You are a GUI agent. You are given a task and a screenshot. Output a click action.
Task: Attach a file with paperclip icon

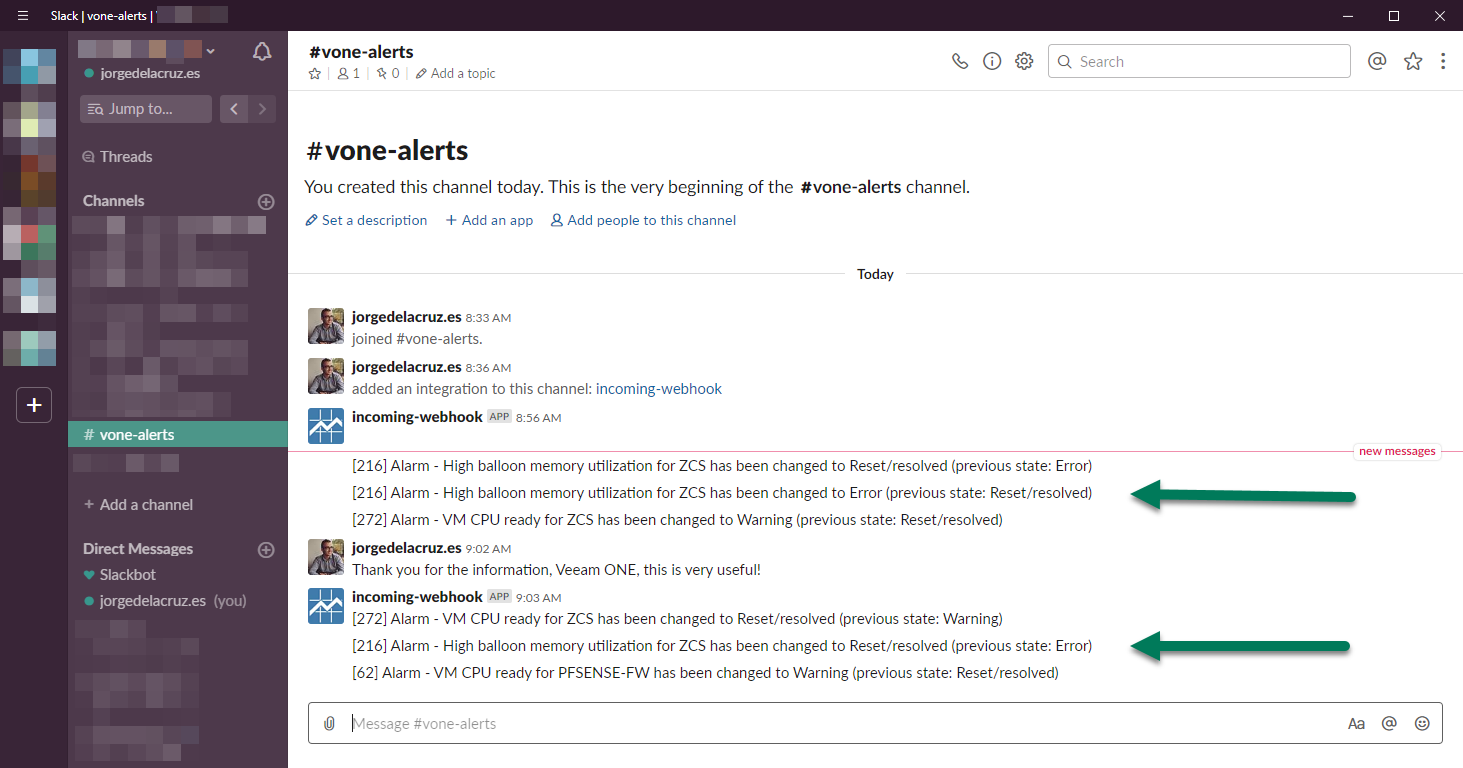(329, 723)
